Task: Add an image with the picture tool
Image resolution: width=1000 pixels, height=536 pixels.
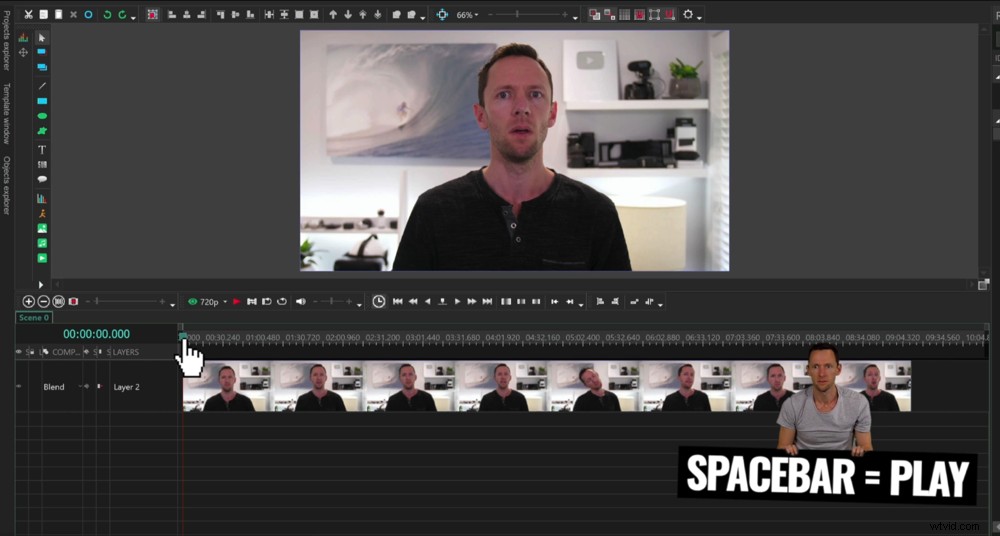Action: coord(42,228)
